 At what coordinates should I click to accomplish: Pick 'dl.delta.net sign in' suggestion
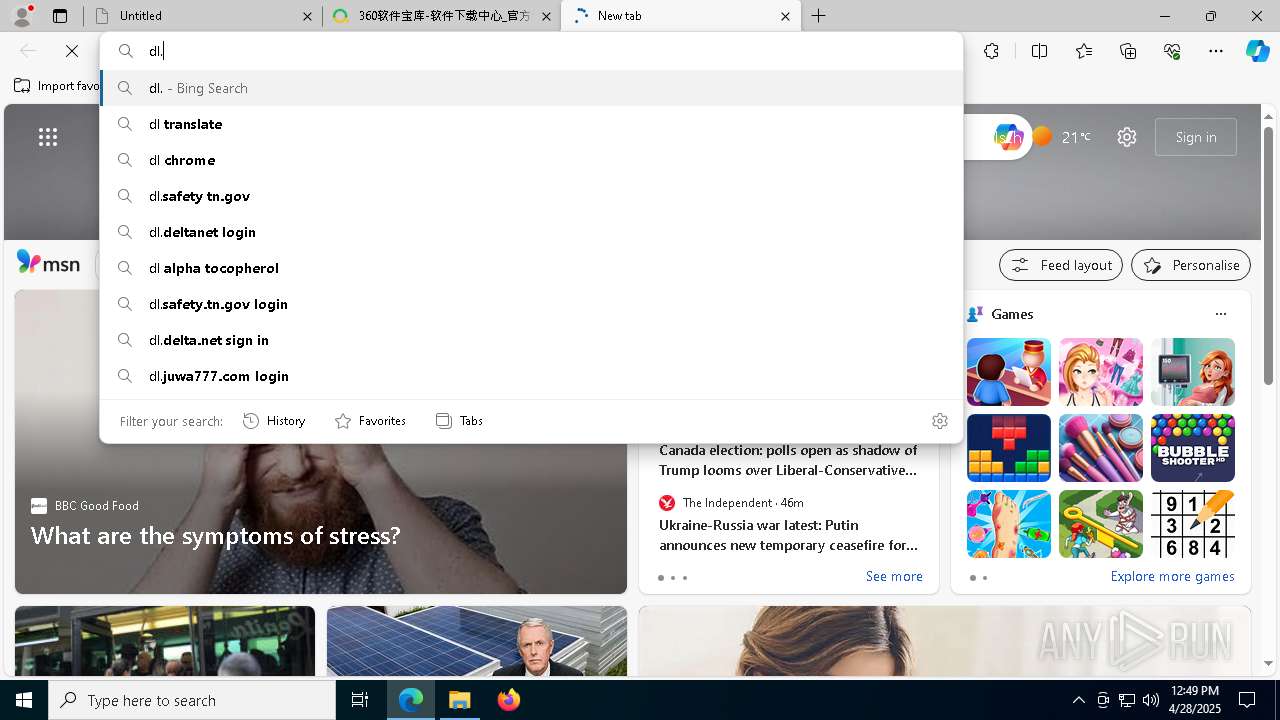(531, 340)
